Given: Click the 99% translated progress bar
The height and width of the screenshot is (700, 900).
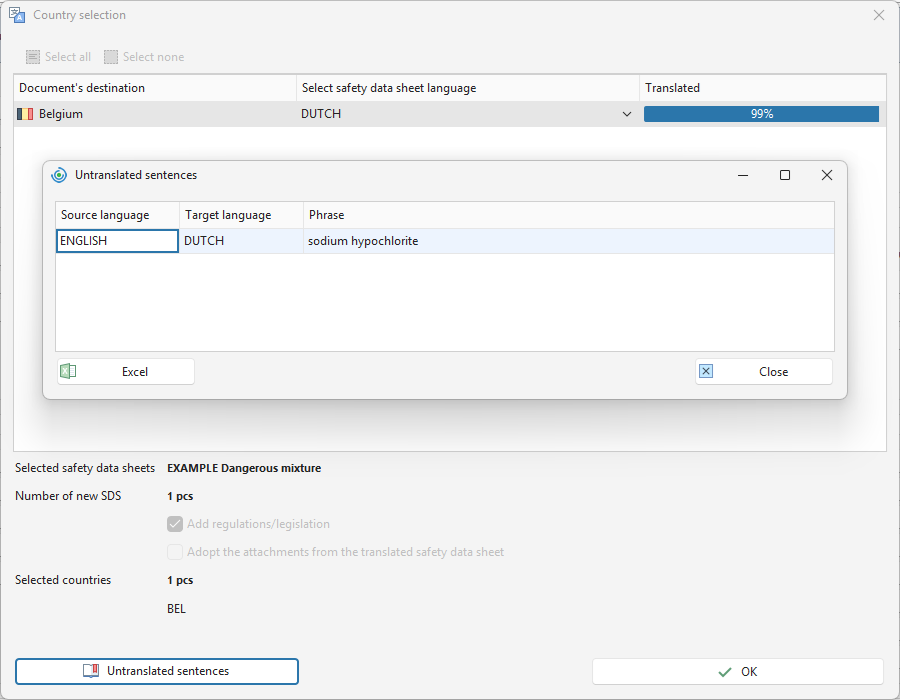Looking at the screenshot, I should [761, 114].
